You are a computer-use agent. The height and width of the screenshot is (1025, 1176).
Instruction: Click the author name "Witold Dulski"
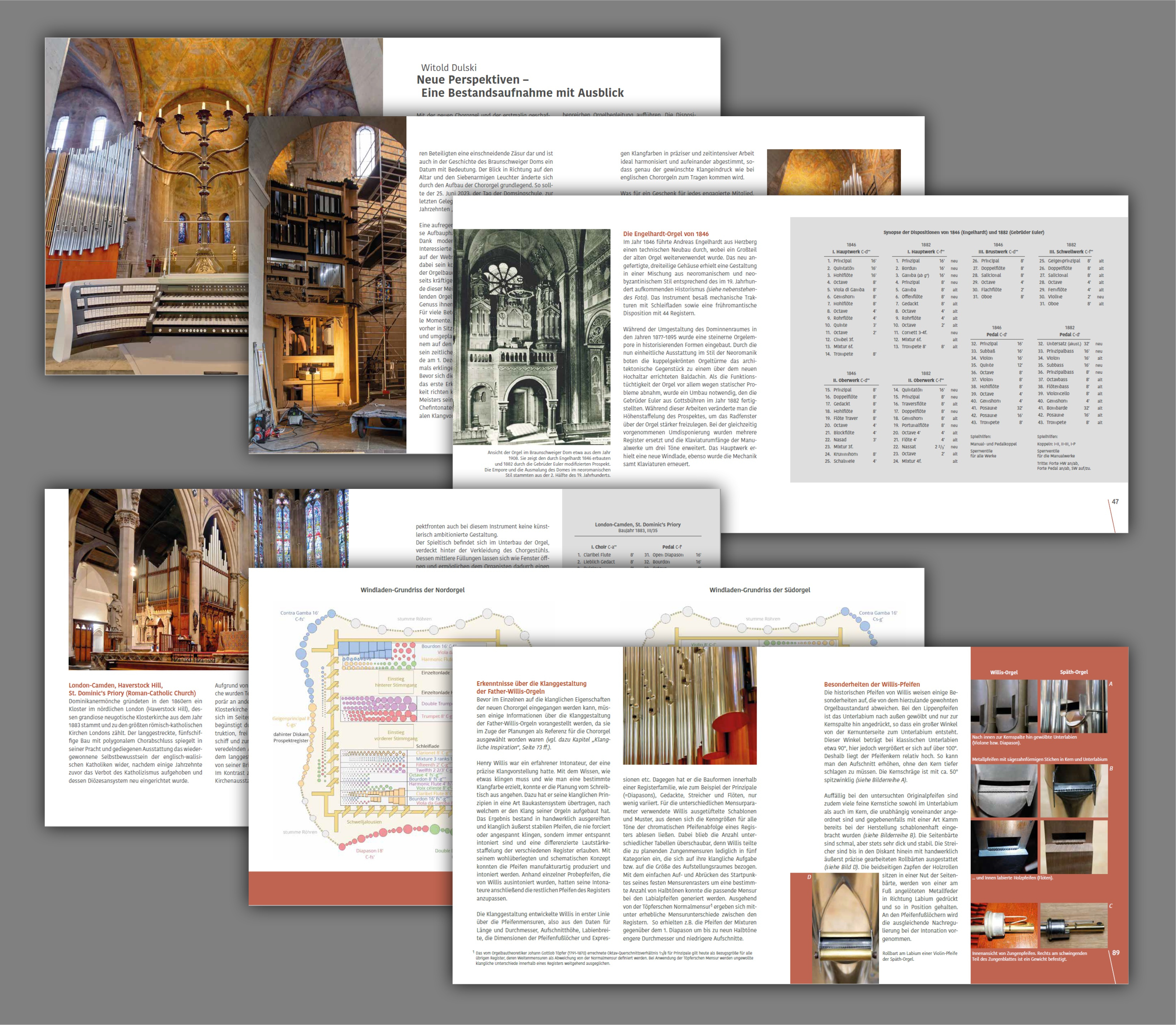point(448,68)
